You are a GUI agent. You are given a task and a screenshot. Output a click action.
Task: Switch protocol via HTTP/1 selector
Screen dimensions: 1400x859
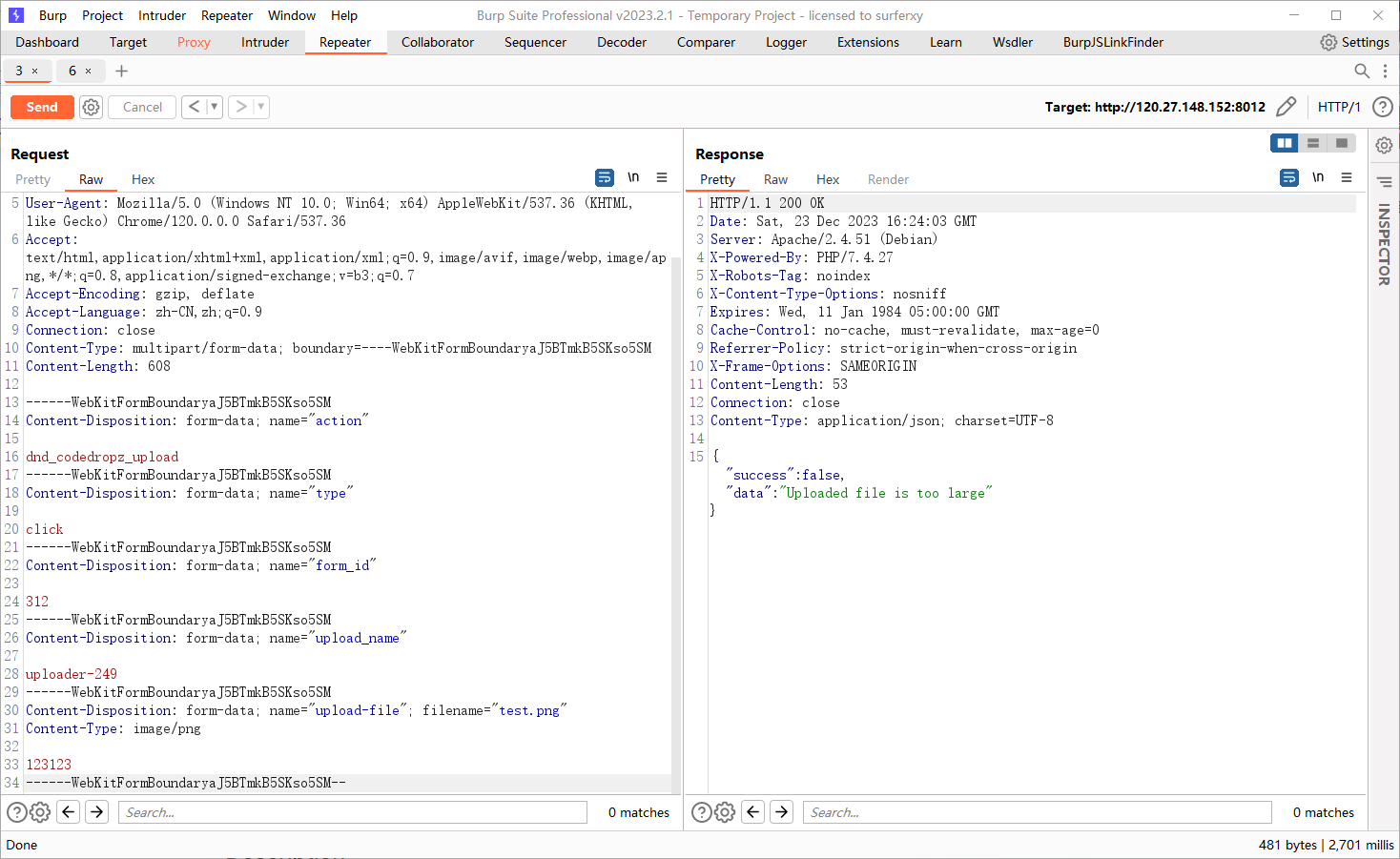click(1339, 107)
